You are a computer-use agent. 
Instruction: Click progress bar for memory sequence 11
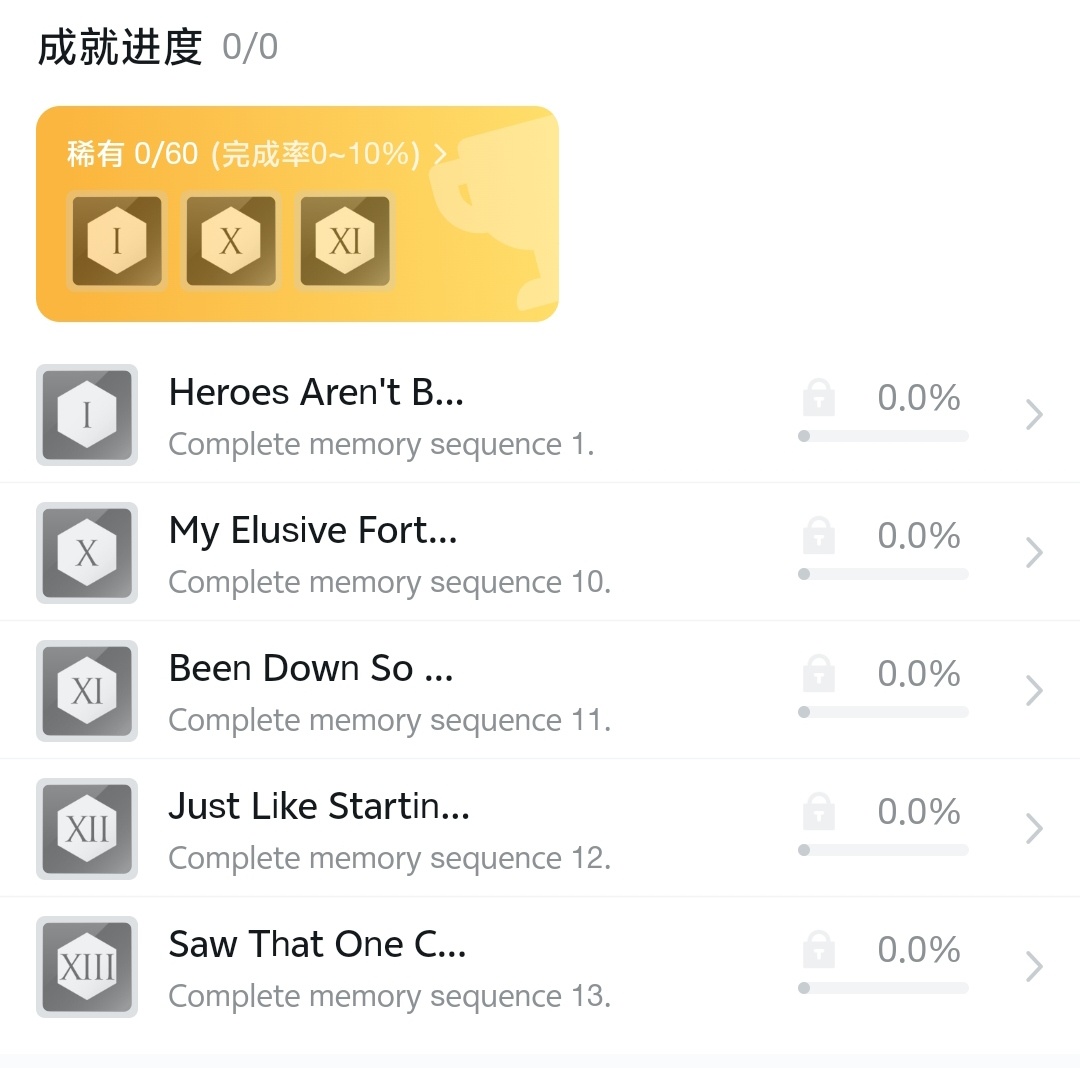coord(883,712)
